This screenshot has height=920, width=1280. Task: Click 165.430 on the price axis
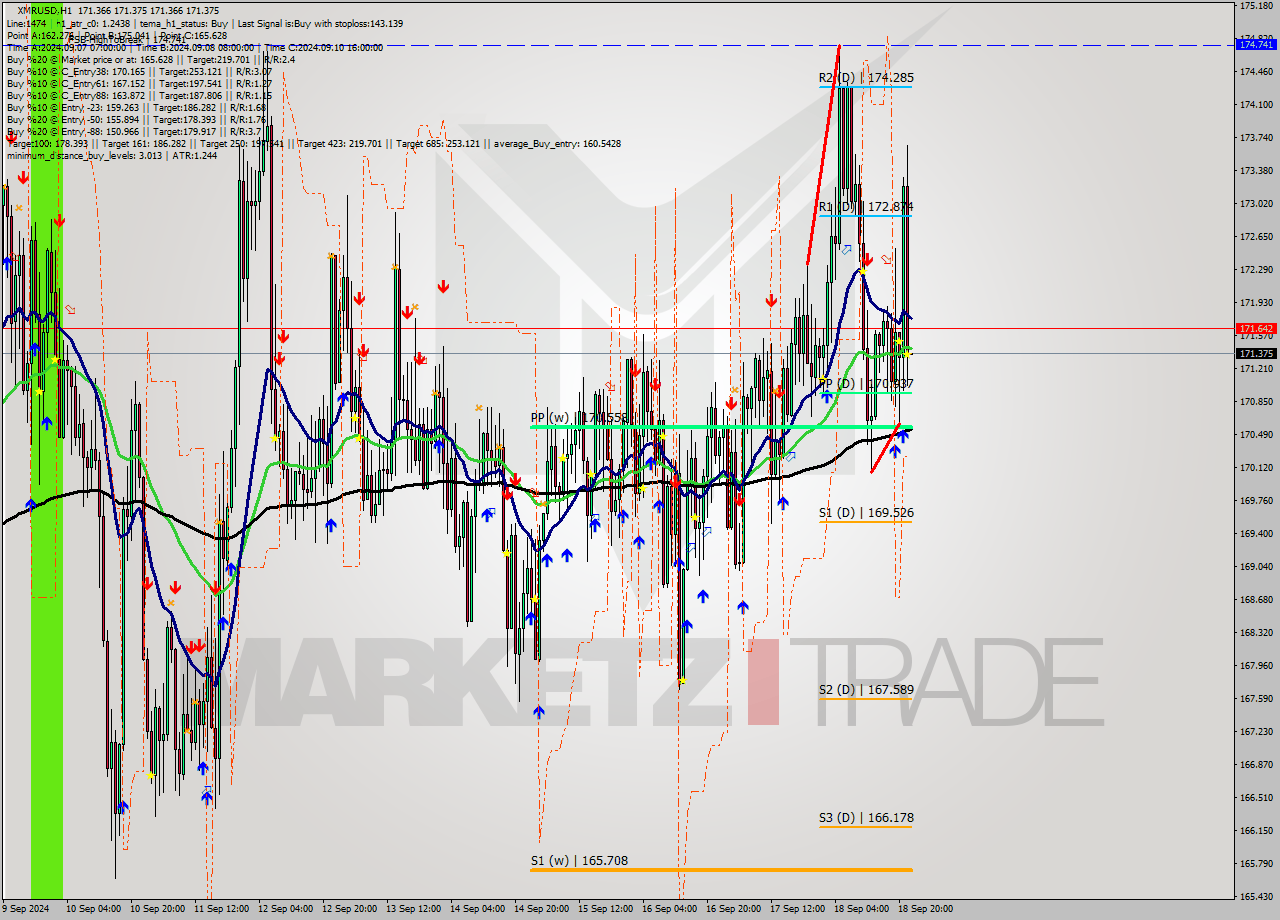pos(1256,896)
